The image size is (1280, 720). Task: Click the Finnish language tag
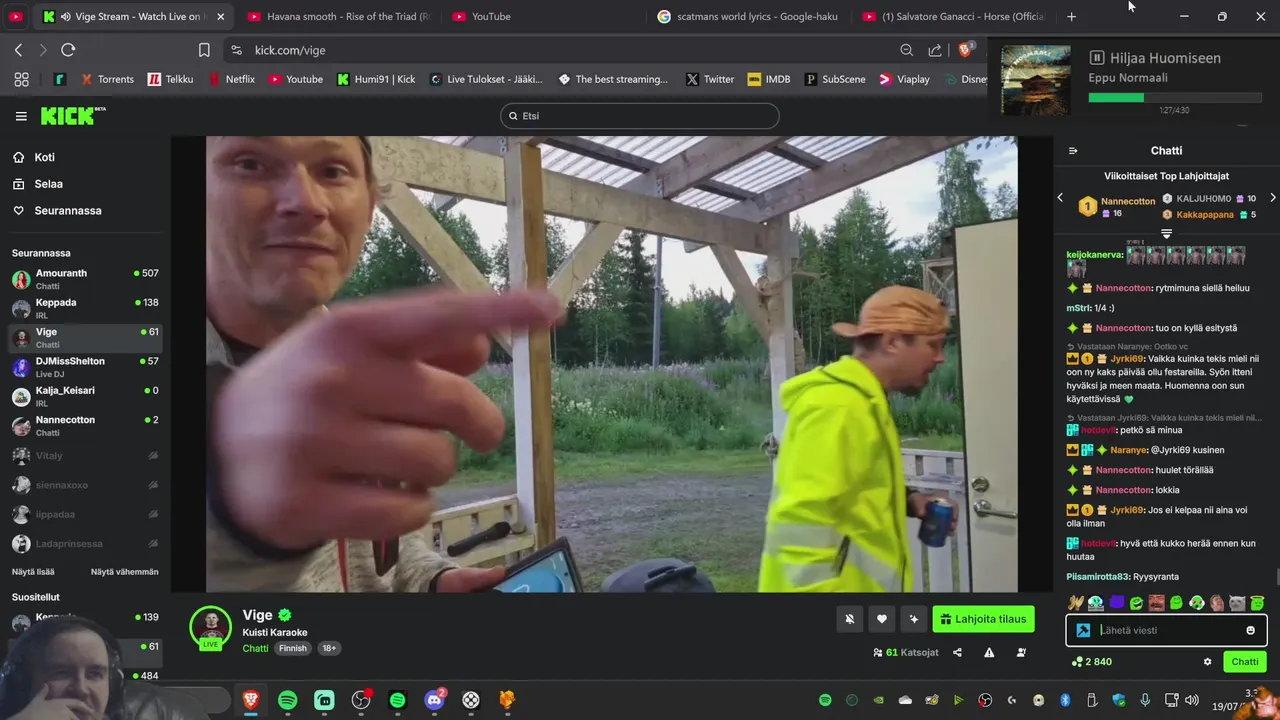coord(293,648)
